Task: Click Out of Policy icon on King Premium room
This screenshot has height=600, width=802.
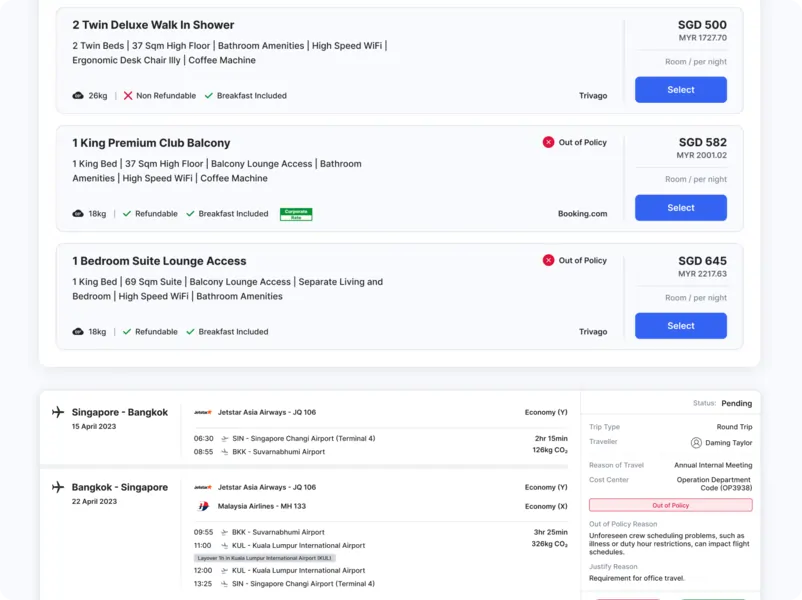Action: tap(548, 142)
